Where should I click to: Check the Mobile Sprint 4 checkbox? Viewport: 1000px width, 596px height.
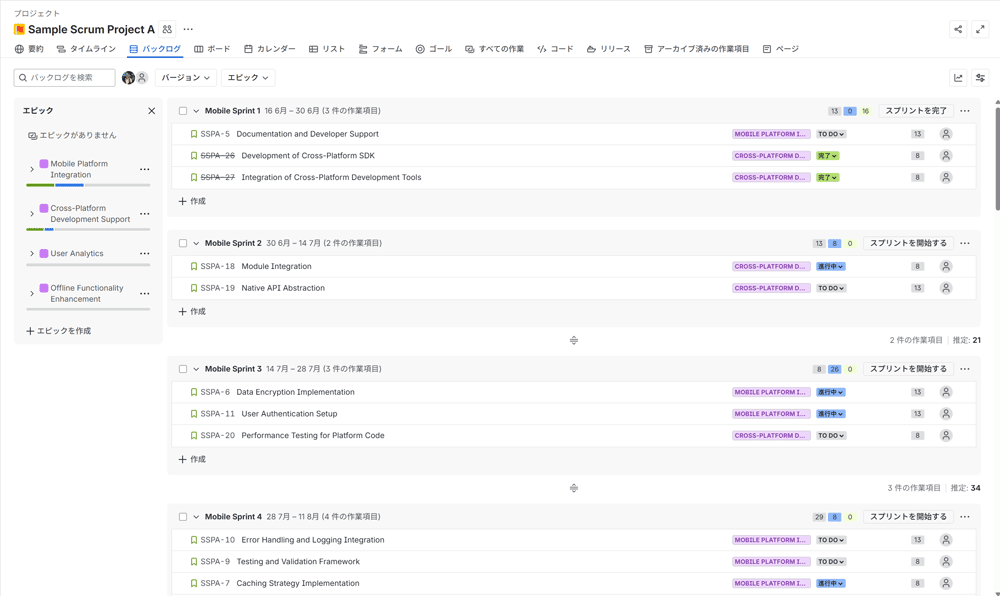click(x=183, y=517)
